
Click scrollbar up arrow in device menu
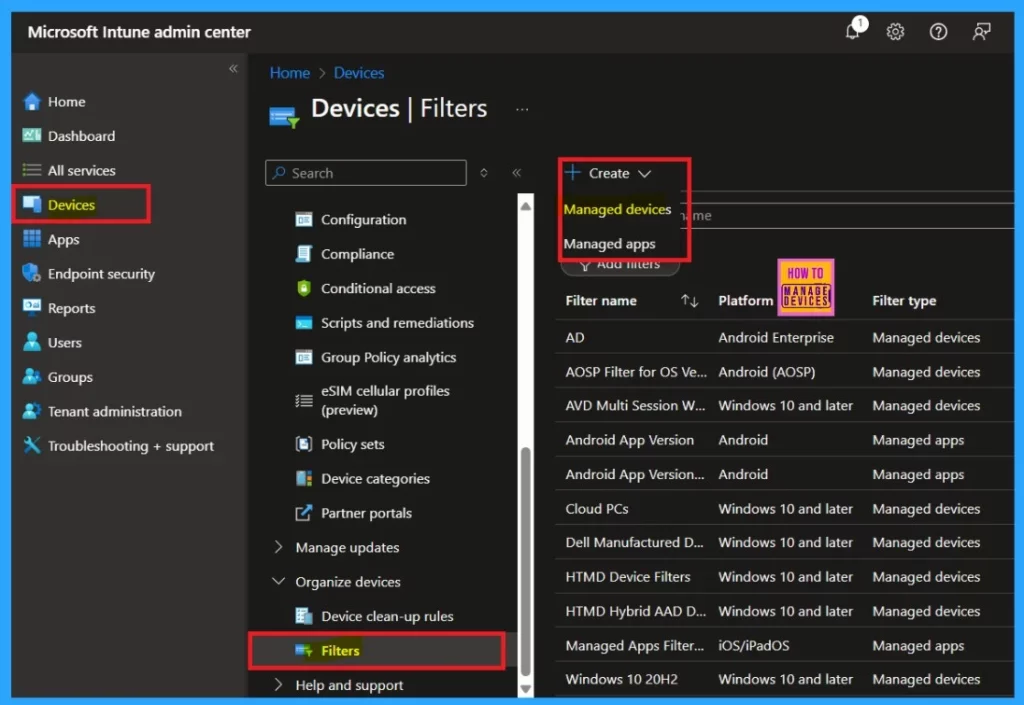pyautogui.click(x=526, y=206)
